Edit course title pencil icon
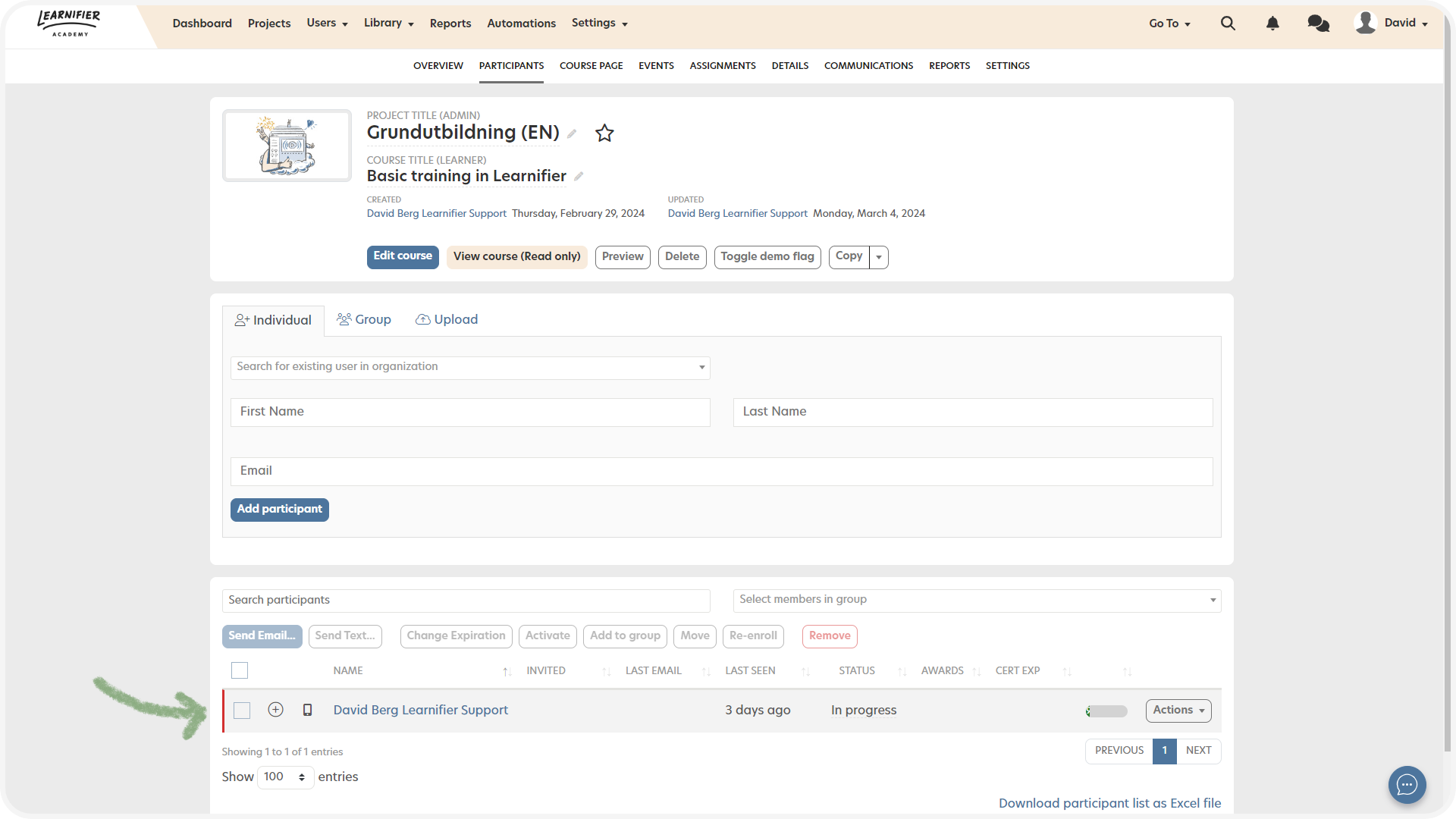The image size is (1456, 819). (579, 176)
